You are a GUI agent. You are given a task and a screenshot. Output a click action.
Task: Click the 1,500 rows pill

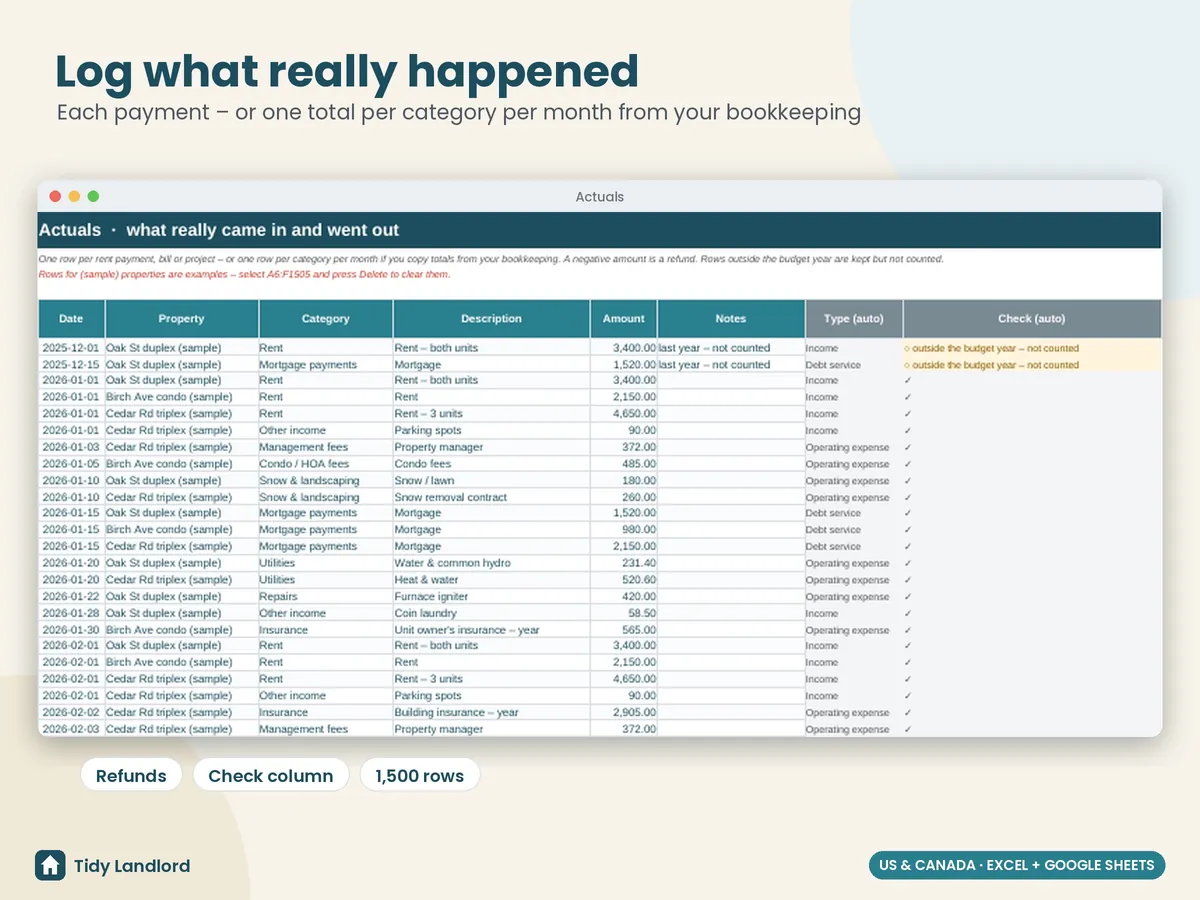tap(420, 775)
